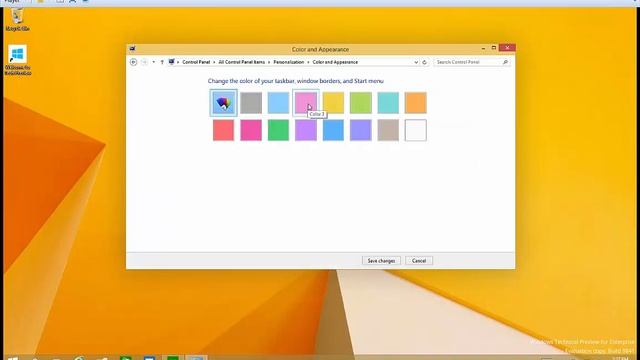Pick the taupe beige color swatch
This screenshot has width=640, height=360.
click(388, 130)
